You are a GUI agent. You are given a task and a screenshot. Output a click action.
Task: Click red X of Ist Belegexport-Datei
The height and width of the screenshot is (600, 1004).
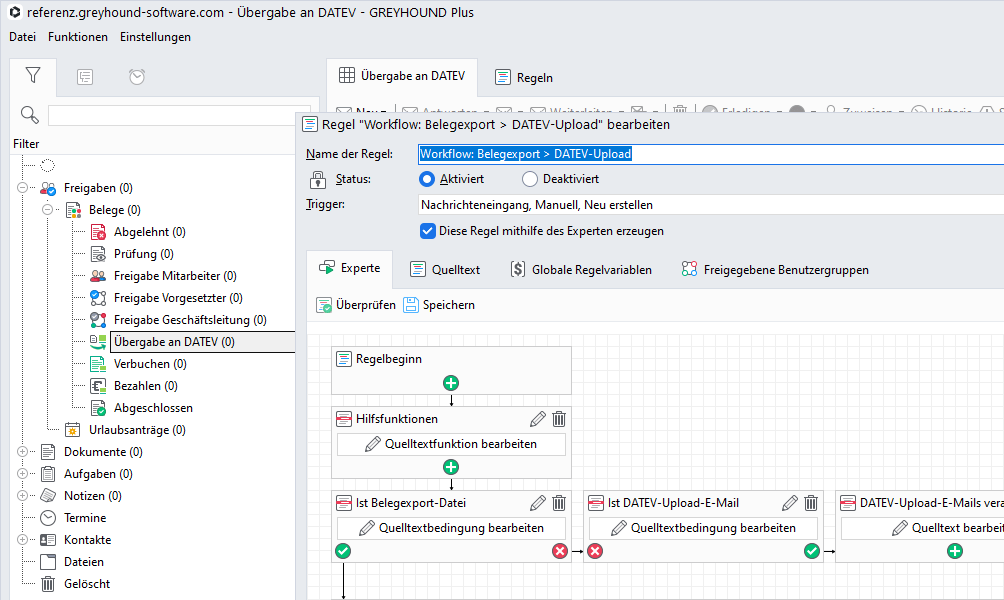tap(560, 551)
